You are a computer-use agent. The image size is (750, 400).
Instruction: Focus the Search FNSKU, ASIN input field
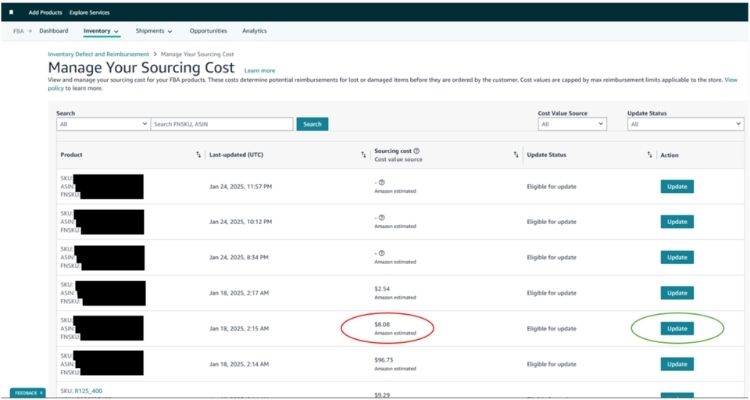(222, 124)
